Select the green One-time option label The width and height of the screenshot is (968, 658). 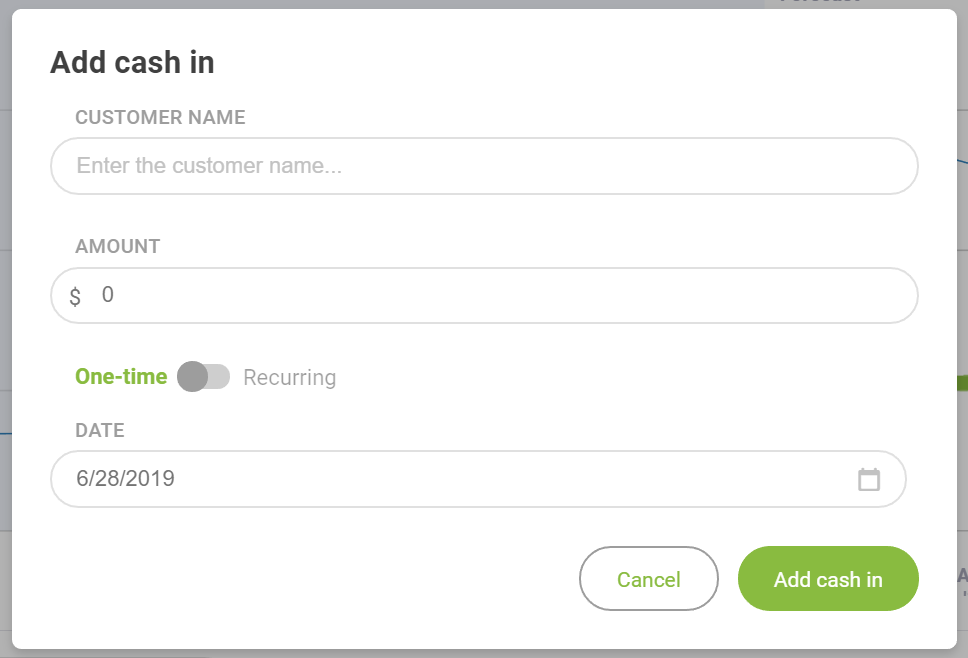(121, 377)
